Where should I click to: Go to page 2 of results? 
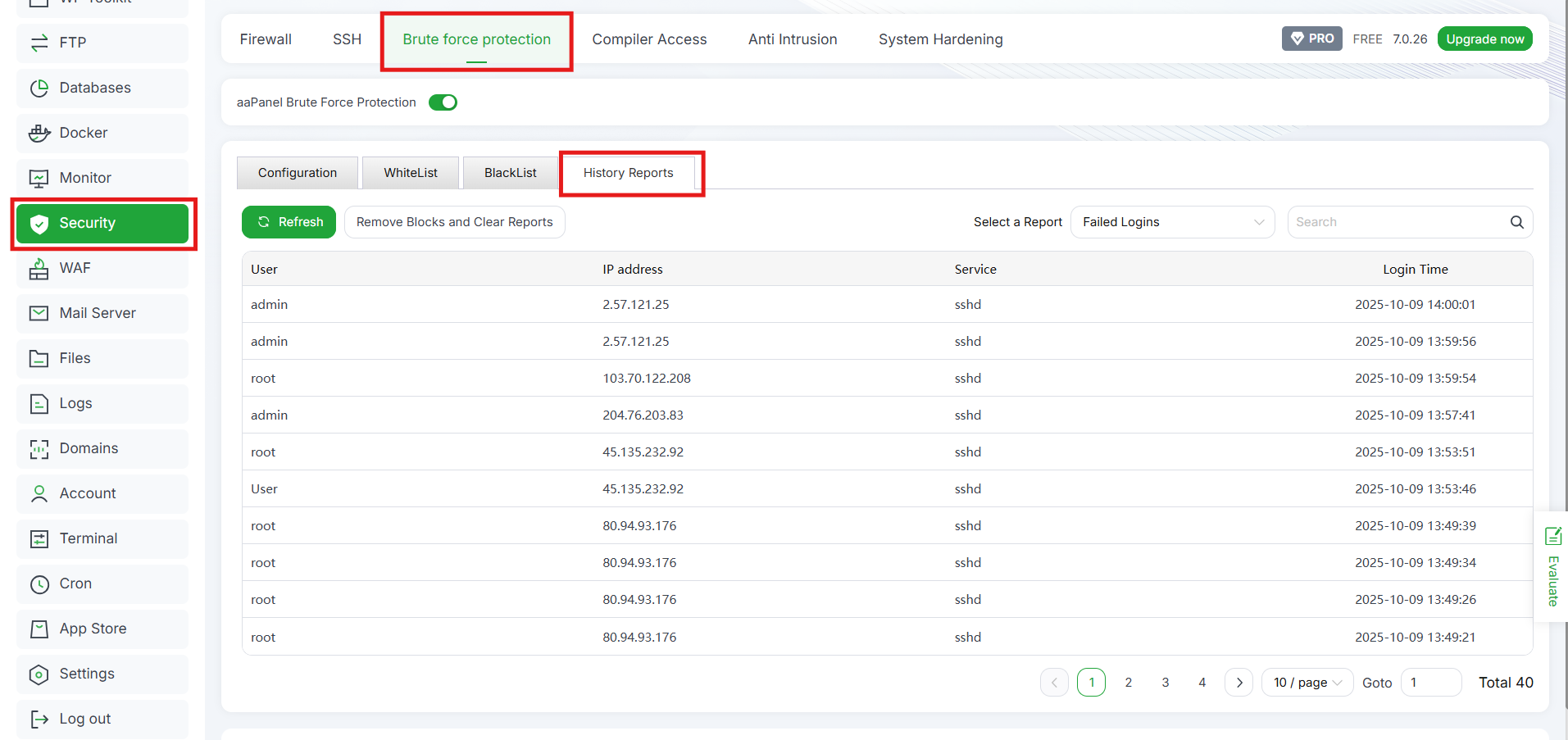coord(1128,683)
